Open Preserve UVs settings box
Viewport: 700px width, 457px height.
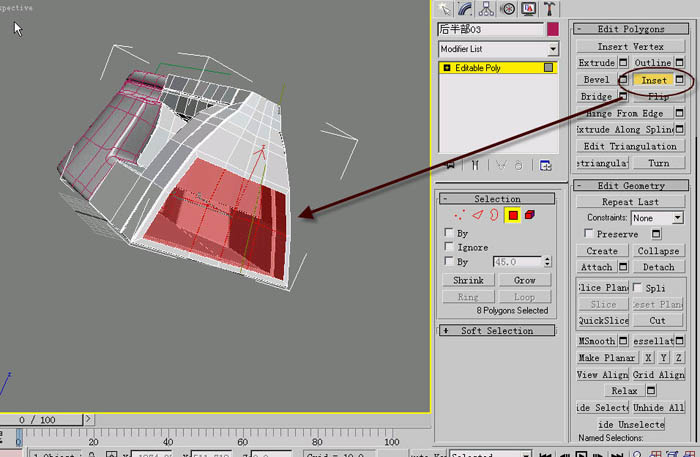point(656,234)
